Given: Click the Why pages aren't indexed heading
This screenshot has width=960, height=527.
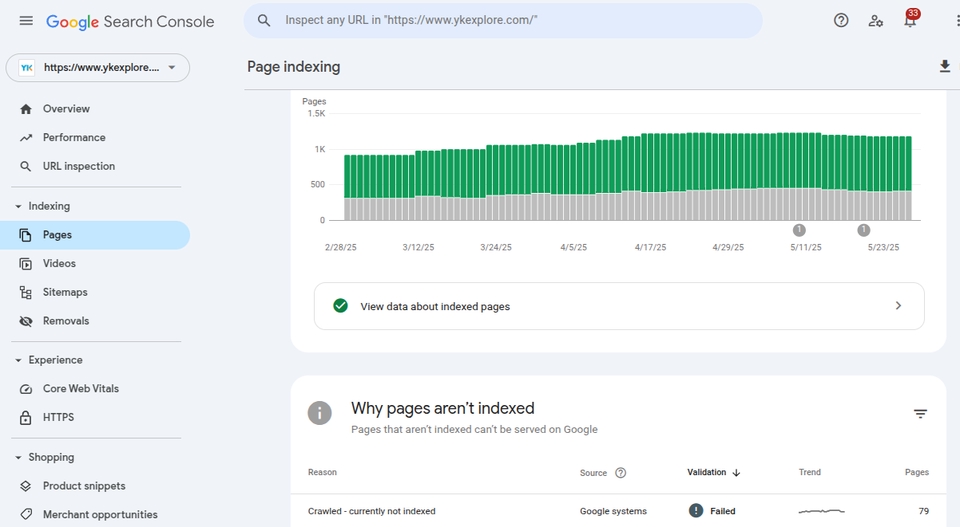Looking at the screenshot, I should (443, 408).
